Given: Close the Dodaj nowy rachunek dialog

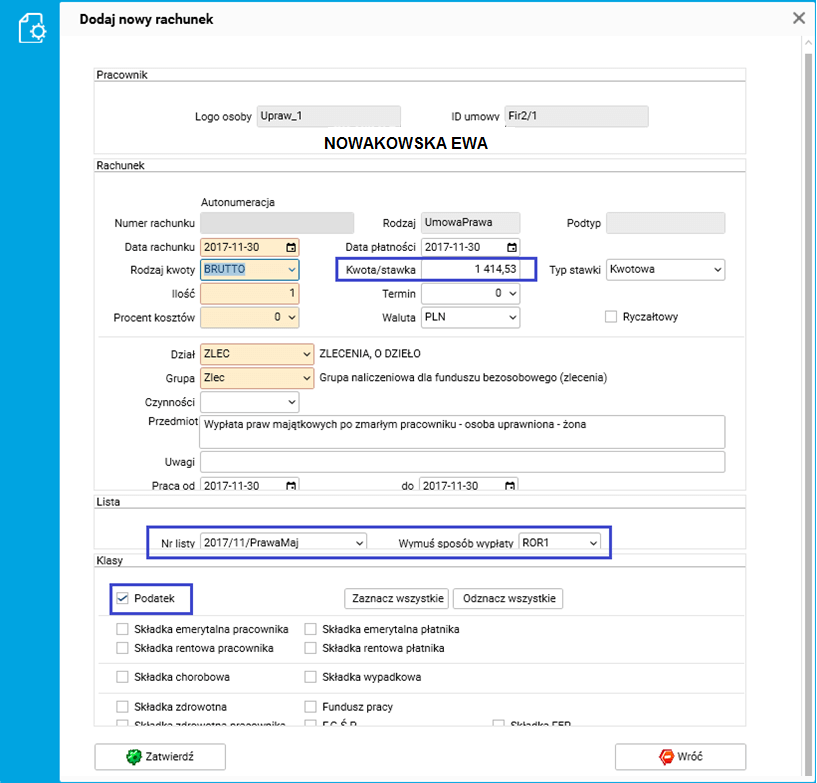Looking at the screenshot, I should coord(799,18).
